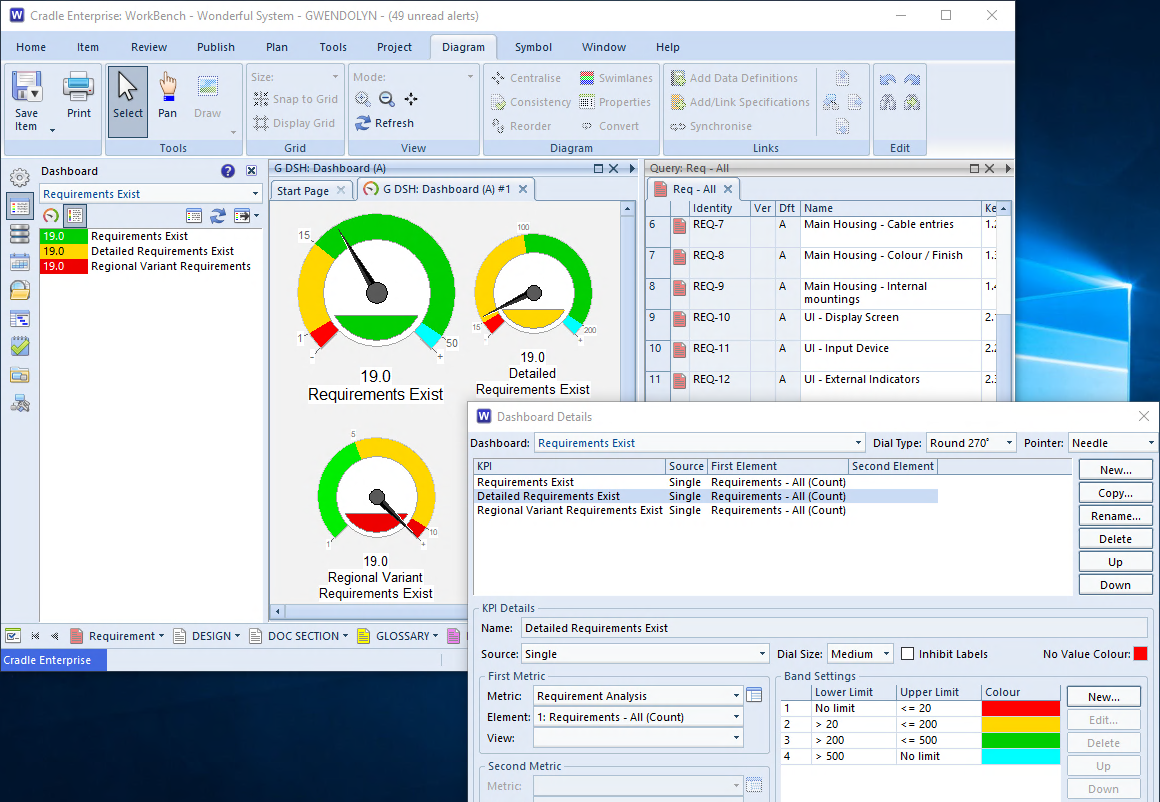Click the KPI list New... button
The image size is (1160, 802).
coord(1115,470)
